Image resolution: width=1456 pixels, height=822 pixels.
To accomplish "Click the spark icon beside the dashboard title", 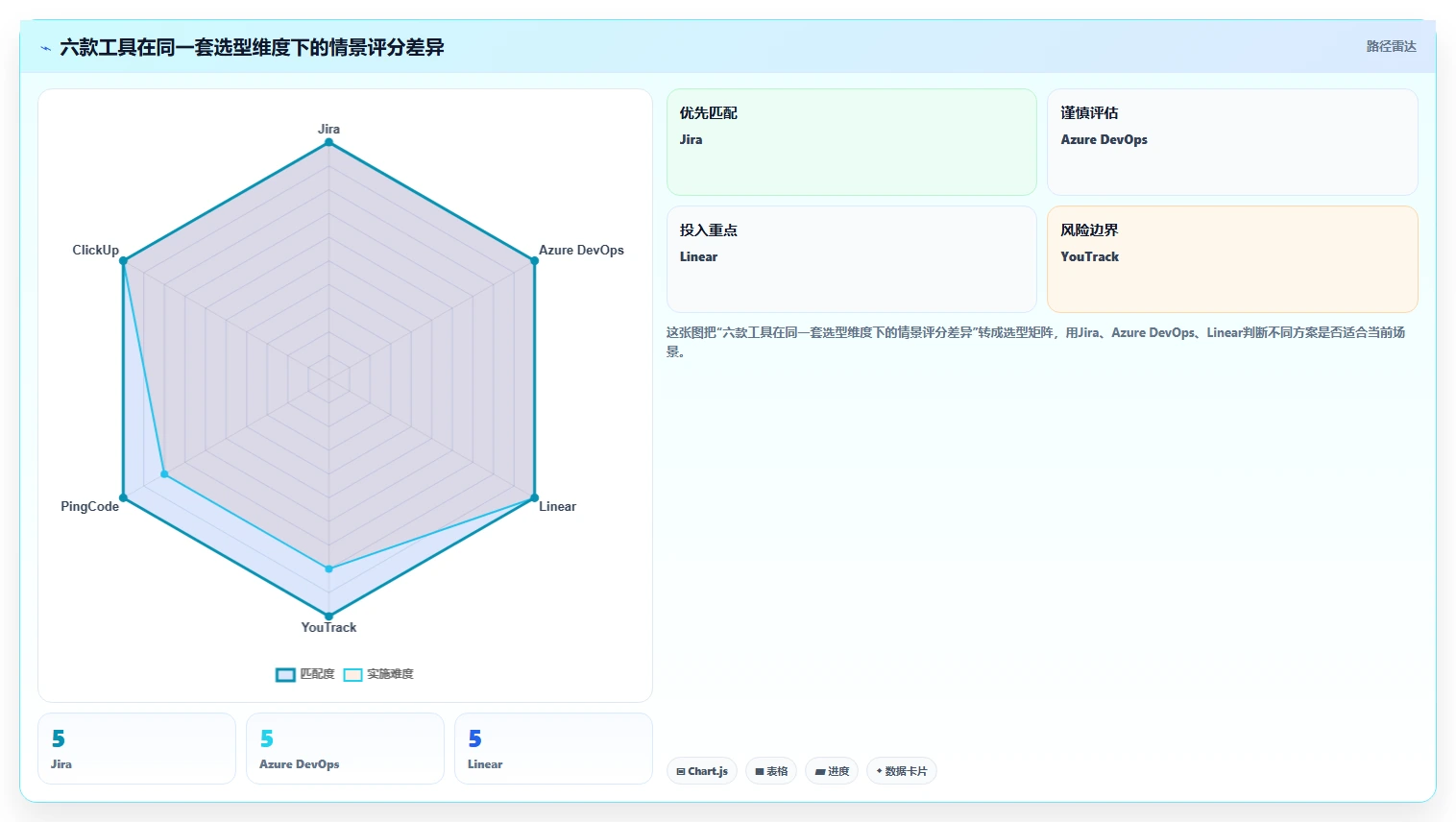I will [46, 47].
